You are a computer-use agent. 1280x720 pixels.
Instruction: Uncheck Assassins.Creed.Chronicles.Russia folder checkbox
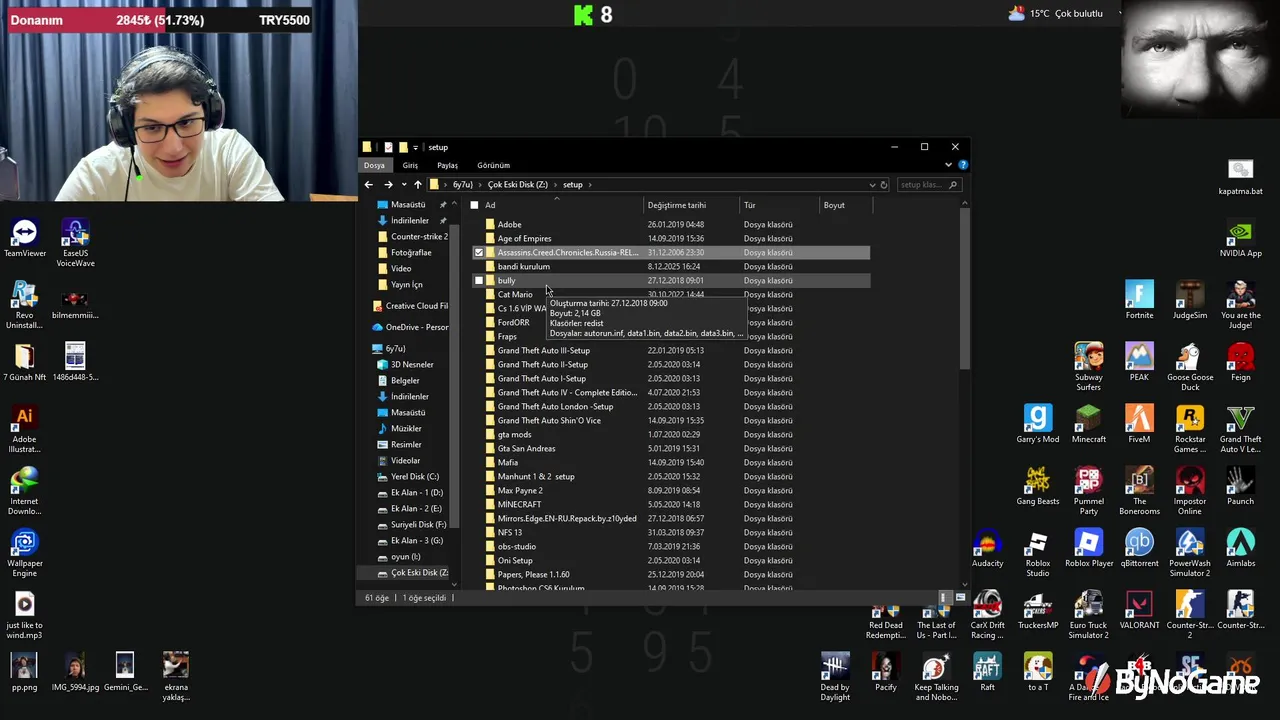point(478,253)
